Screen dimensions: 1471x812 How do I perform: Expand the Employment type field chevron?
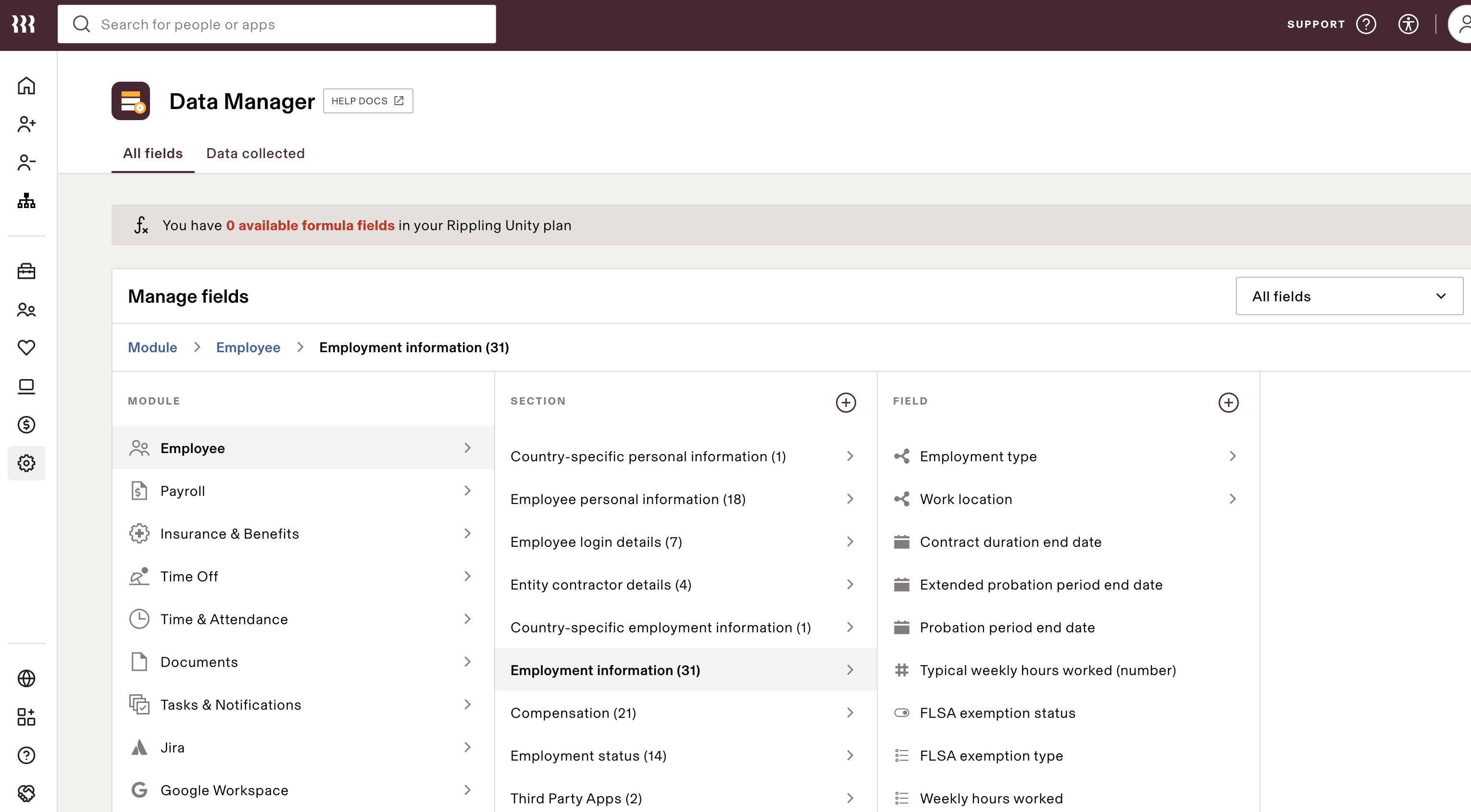pos(1232,456)
